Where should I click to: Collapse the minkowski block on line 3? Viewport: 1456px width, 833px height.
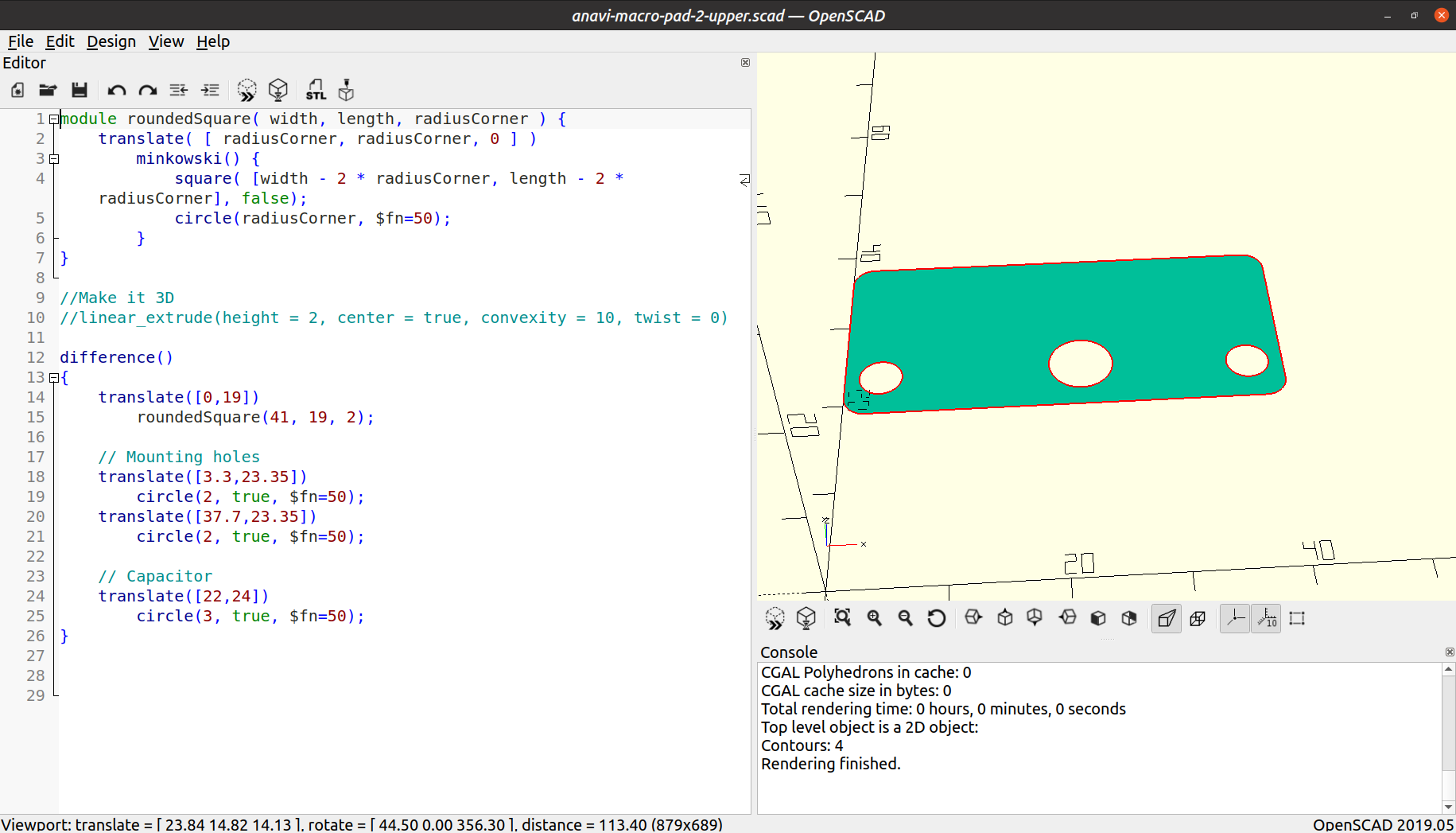pos(52,158)
